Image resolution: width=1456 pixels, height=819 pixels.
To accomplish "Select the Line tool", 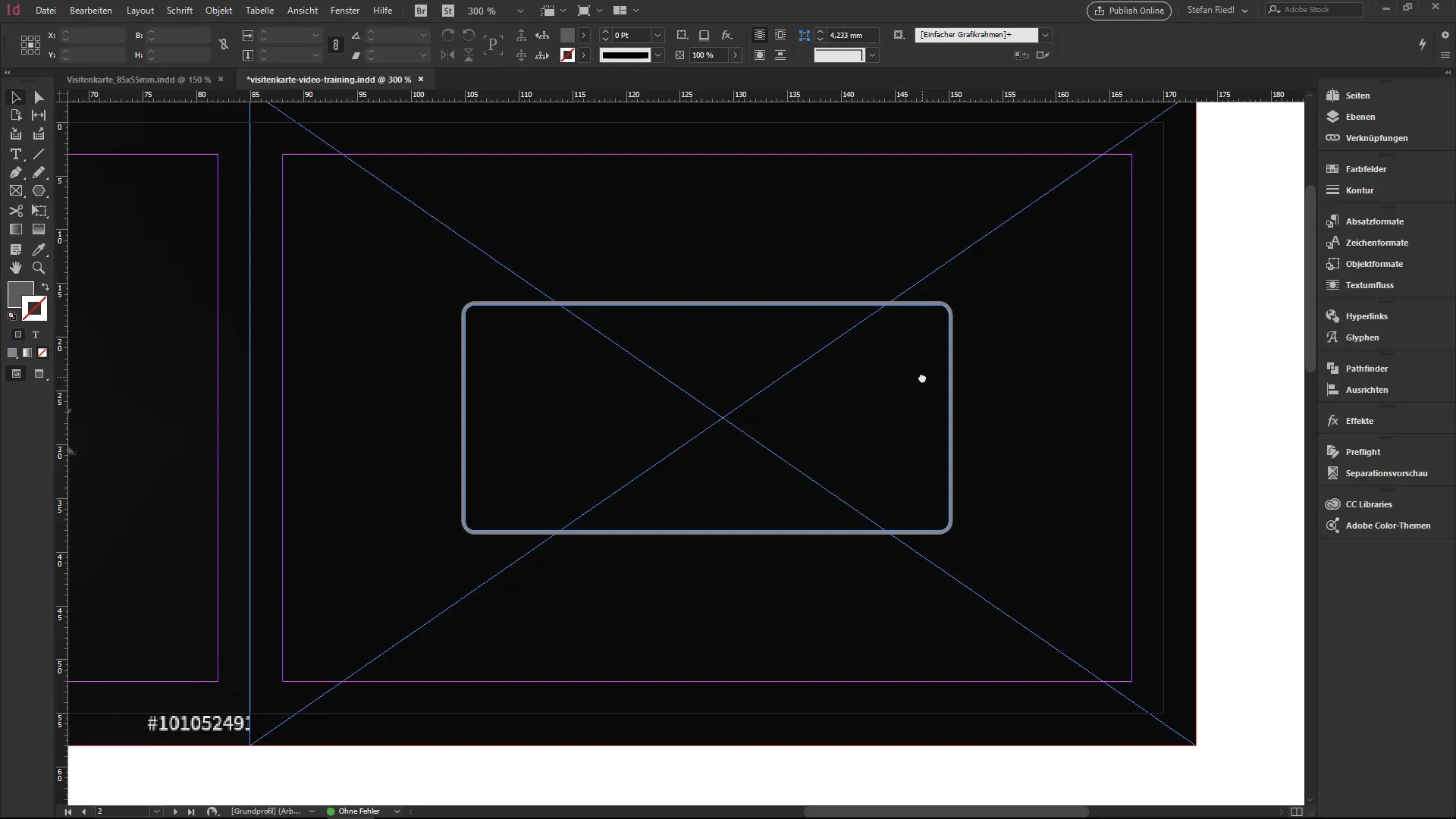I will (x=39, y=153).
